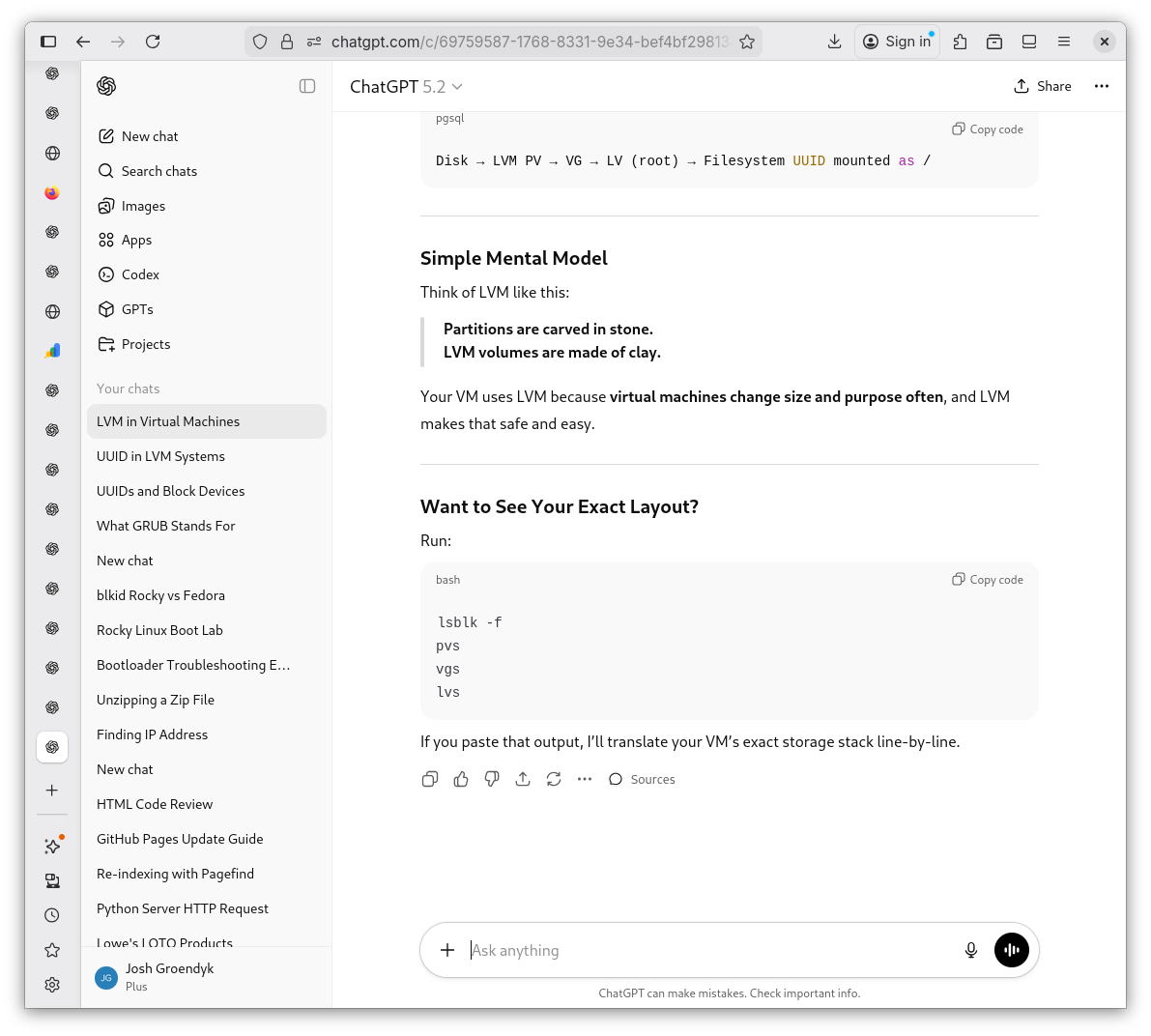The image size is (1151, 1036).
Task: Focus the Ask anything input field
Action: 705,950
